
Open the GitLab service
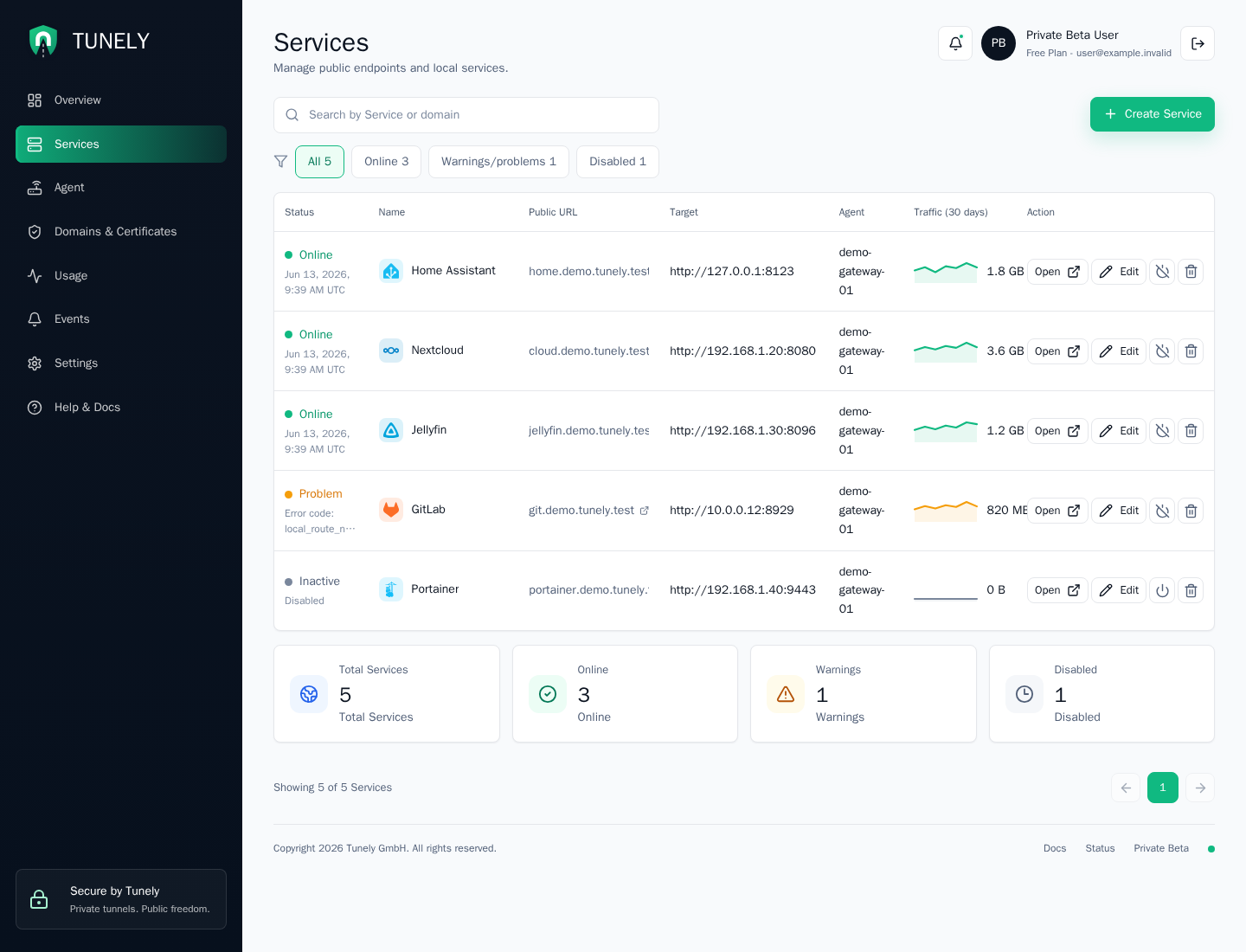coord(1057,511)
